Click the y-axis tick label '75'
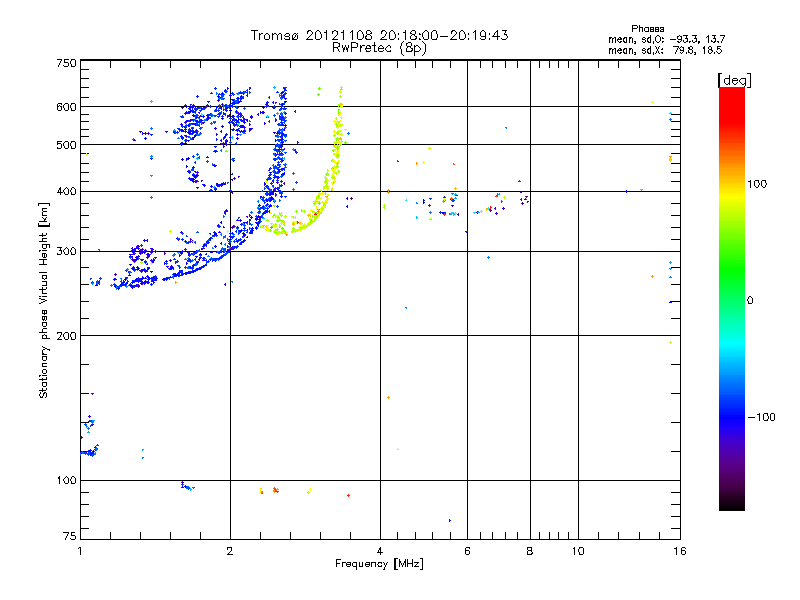Screen dimensions: 800x600 point(70,536)
